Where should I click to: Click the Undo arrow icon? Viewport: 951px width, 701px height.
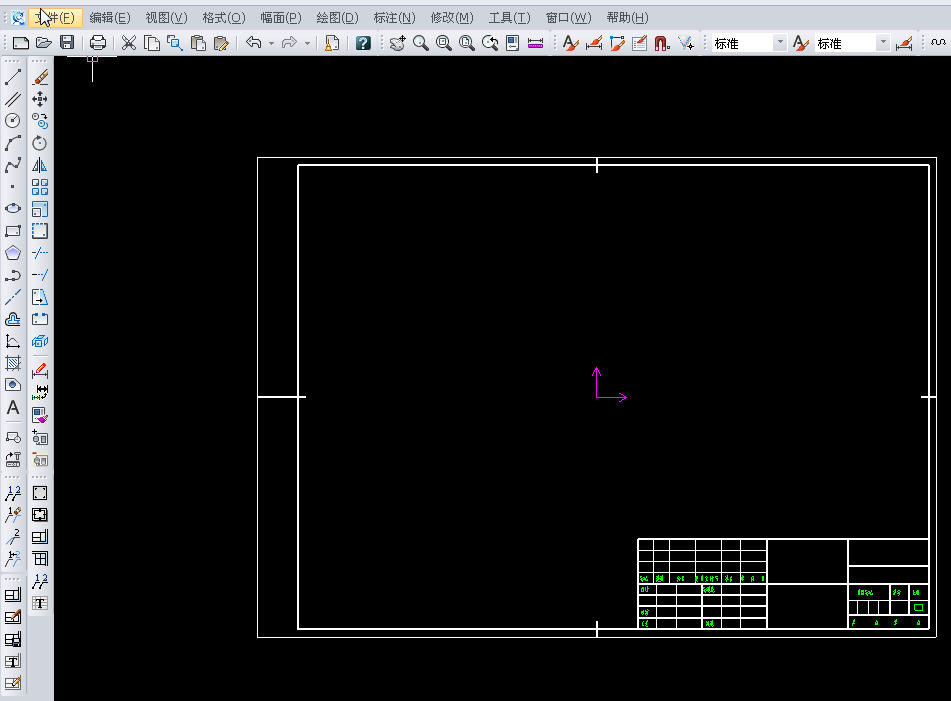pyautogui.click(x=254, y=42)
